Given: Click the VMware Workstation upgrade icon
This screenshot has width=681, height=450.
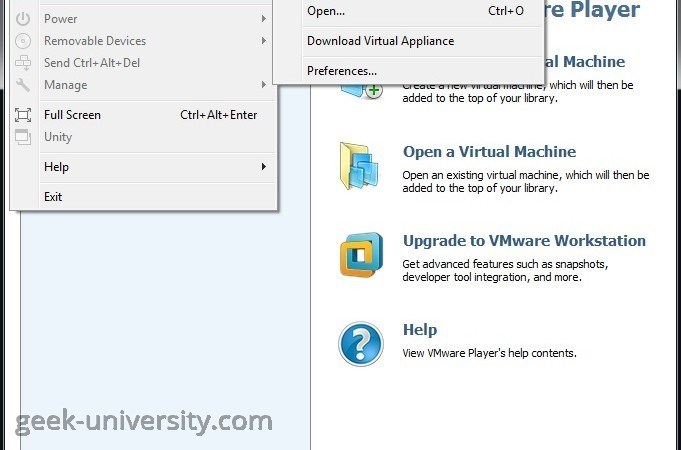Looking at the screenshot, I should [361, 255].
